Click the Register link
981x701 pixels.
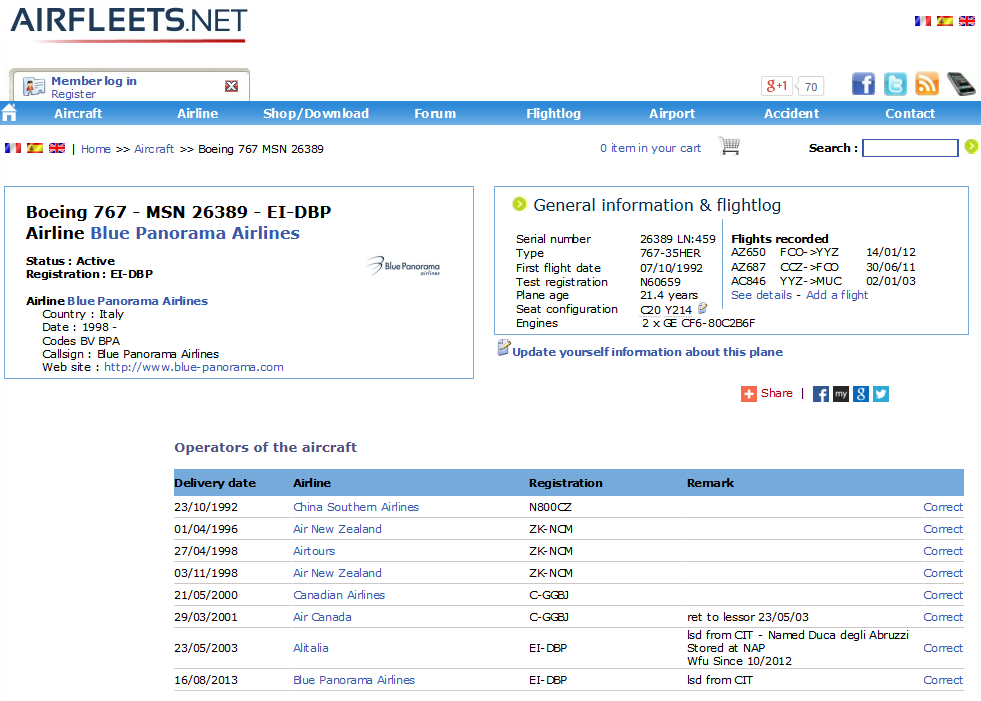point(74,94)
